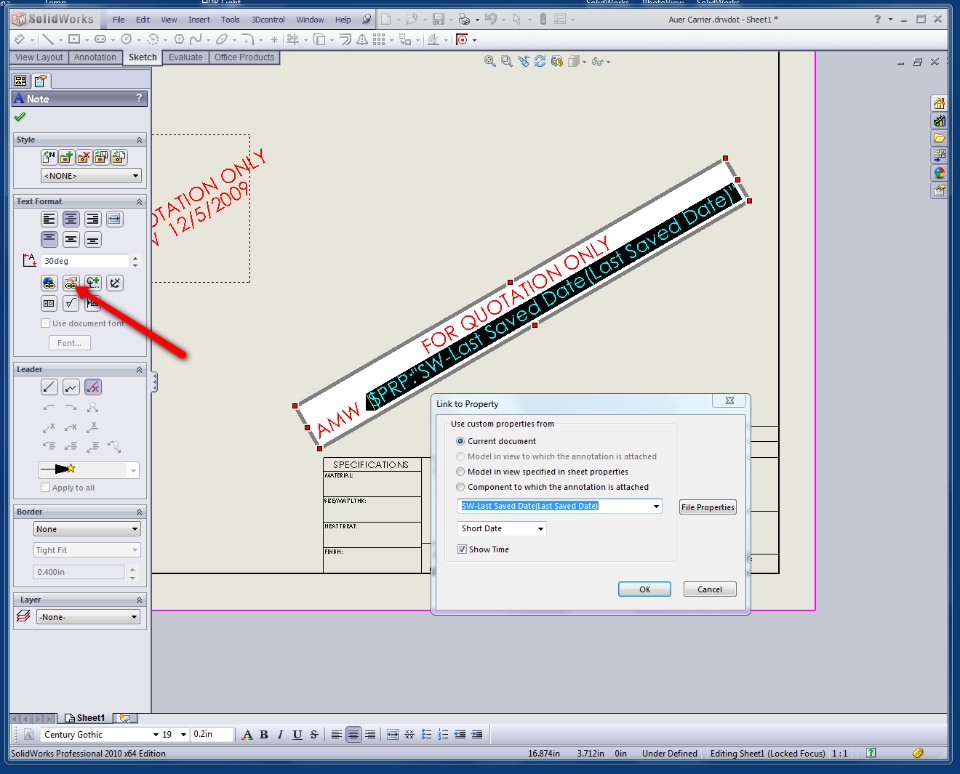Click Apply Default Style icon in Style section
The height and width of the screenshot is (774, 960).
point(49,157)
